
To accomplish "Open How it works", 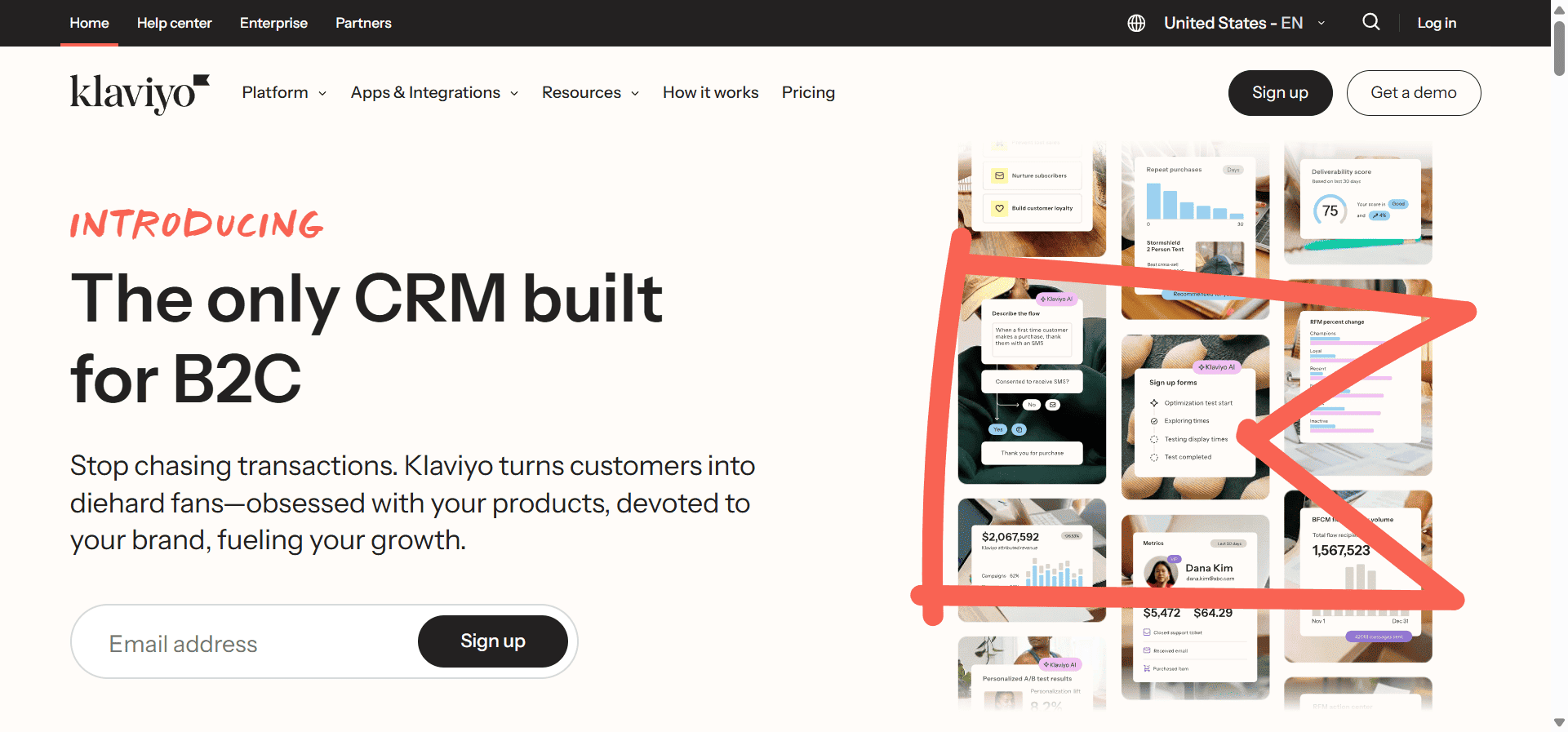I will pos(710,93).
